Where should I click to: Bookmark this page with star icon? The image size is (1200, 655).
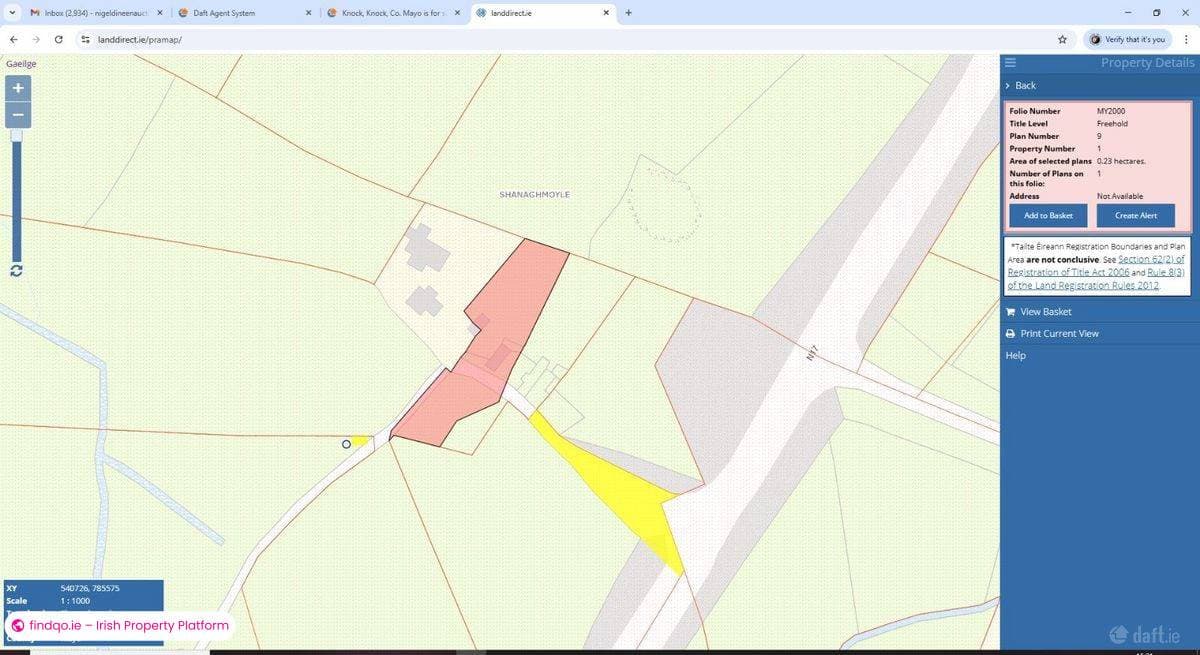[x=1061, y=39]
